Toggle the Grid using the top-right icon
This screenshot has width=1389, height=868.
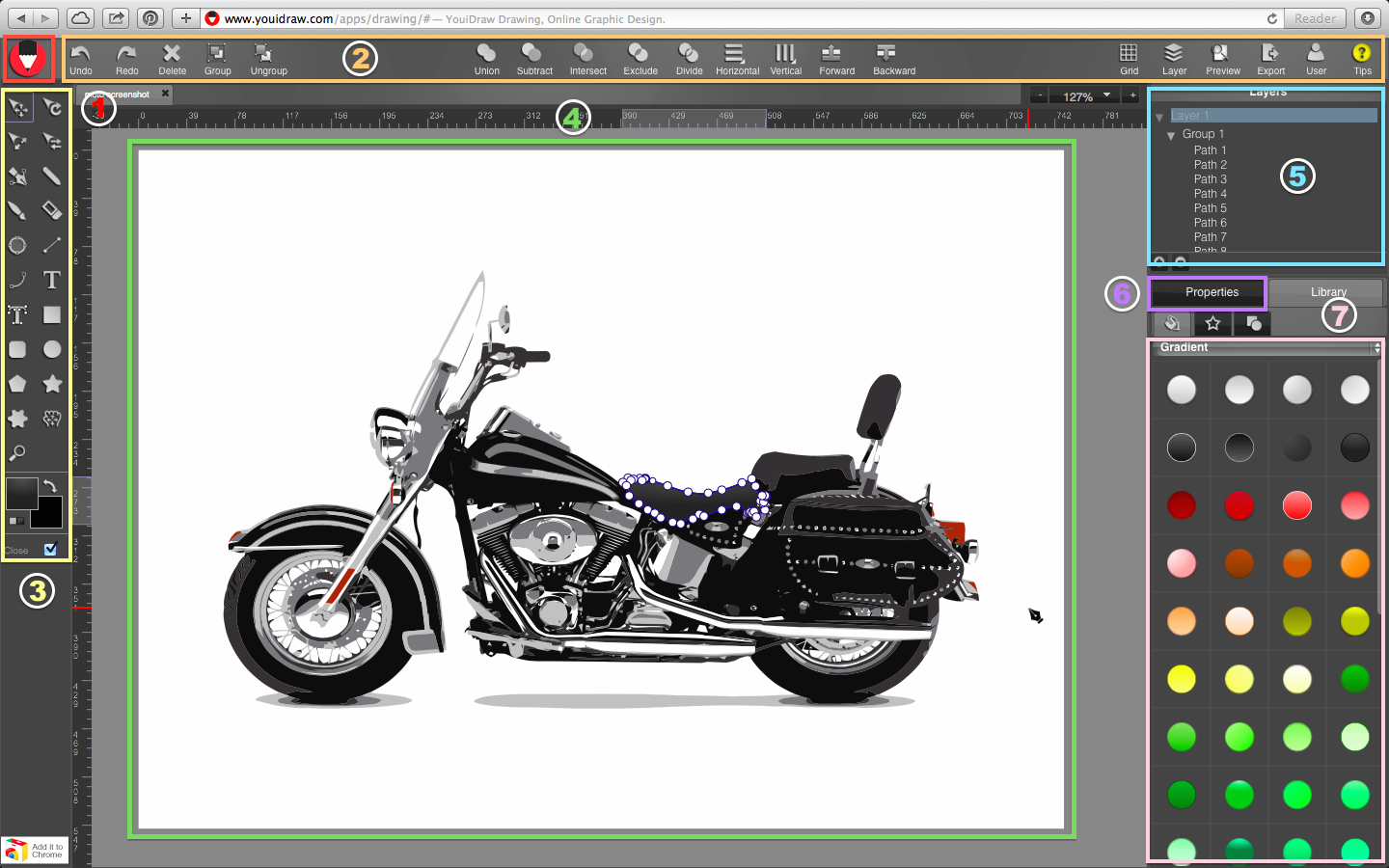point(1129,58)
